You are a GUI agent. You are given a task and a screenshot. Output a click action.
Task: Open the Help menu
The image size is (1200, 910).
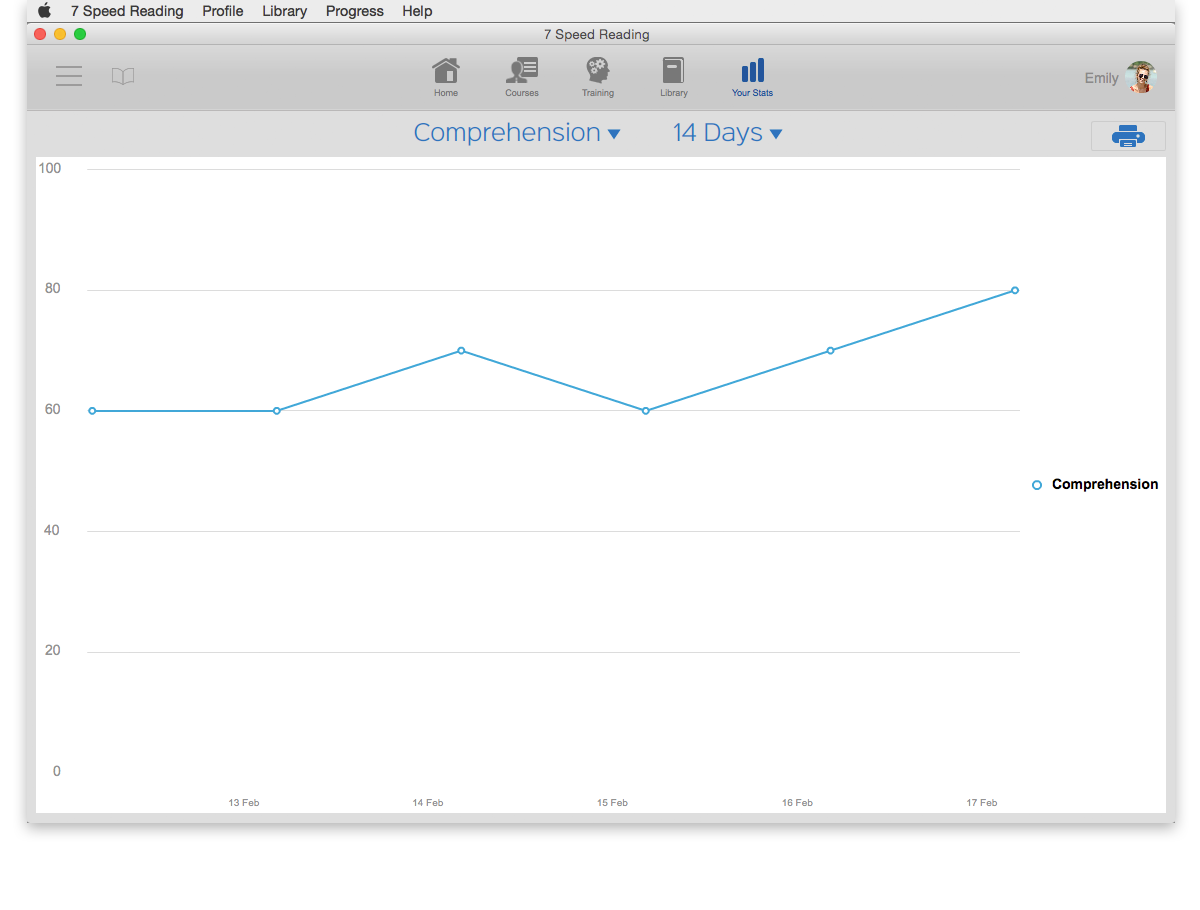(417, 11)
